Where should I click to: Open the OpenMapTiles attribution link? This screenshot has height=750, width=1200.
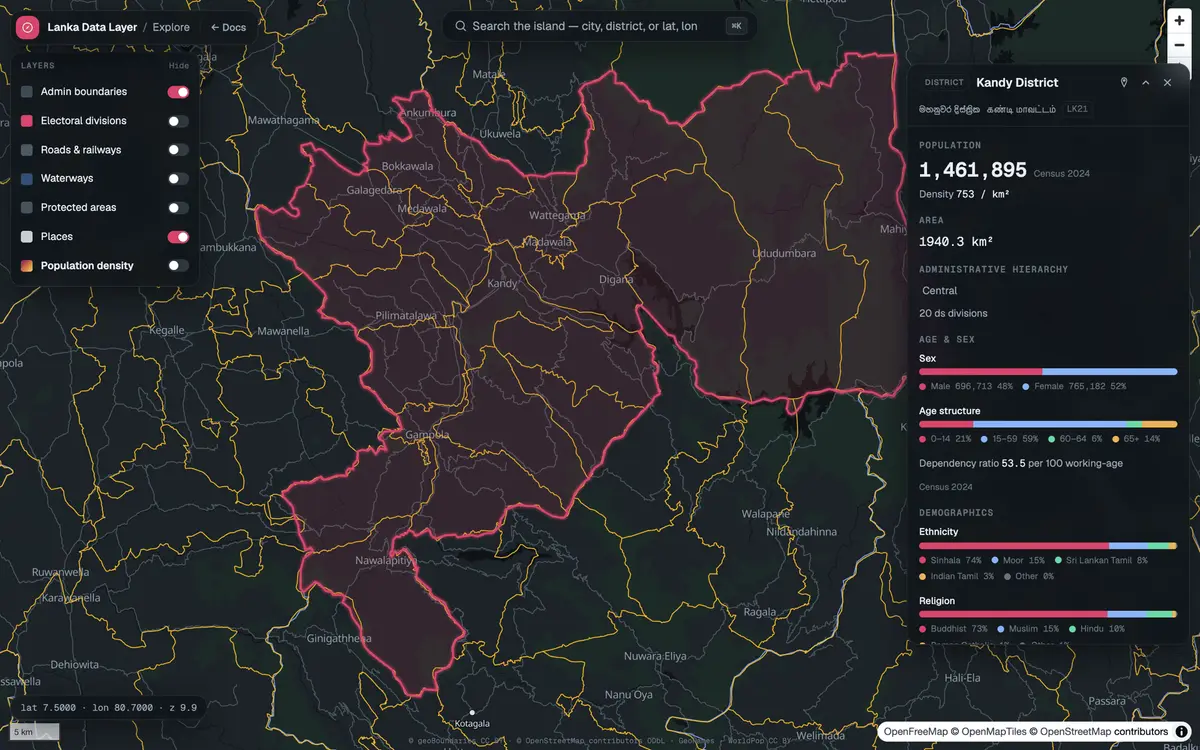pyautogui.click(x=993, y=732)
